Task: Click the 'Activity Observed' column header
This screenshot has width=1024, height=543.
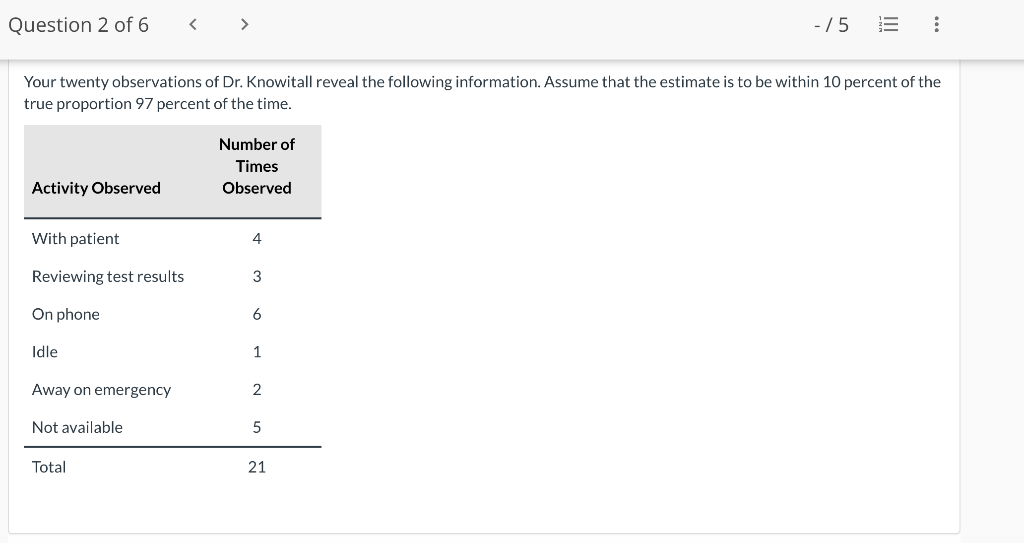Action: pyautogui.click(x=96, y=188)
